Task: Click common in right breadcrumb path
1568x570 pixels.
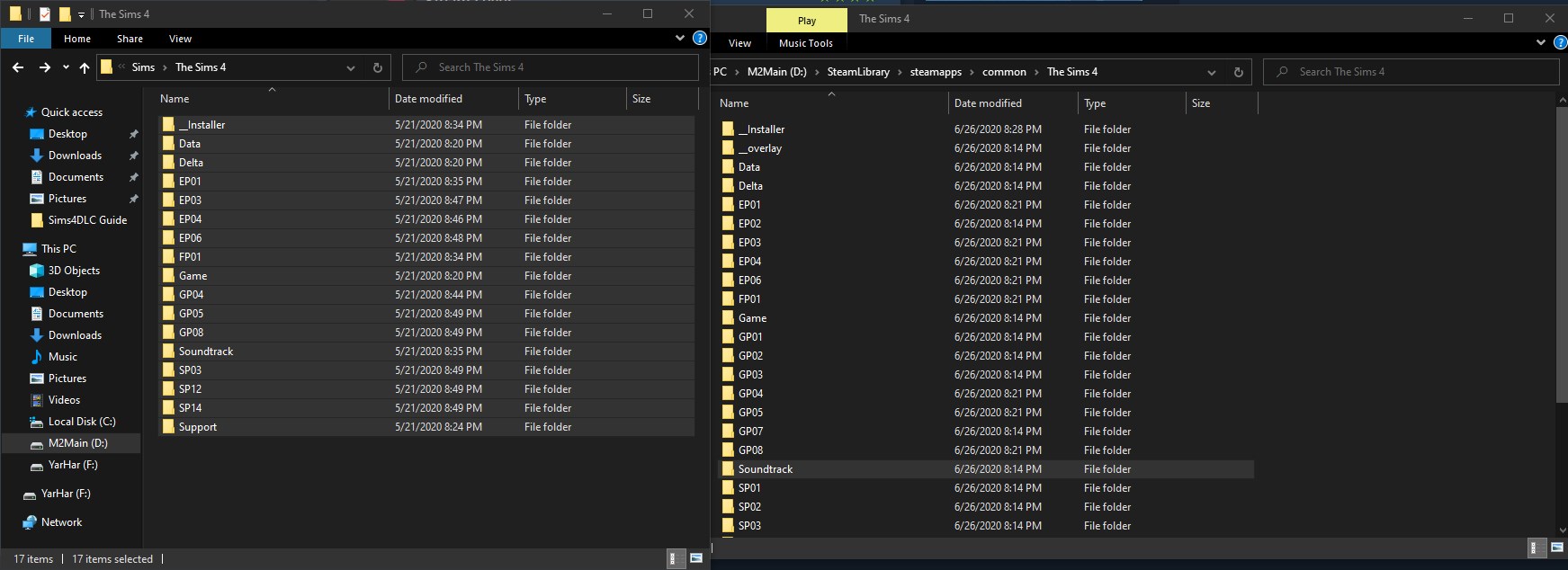Action: (1004, 72)
